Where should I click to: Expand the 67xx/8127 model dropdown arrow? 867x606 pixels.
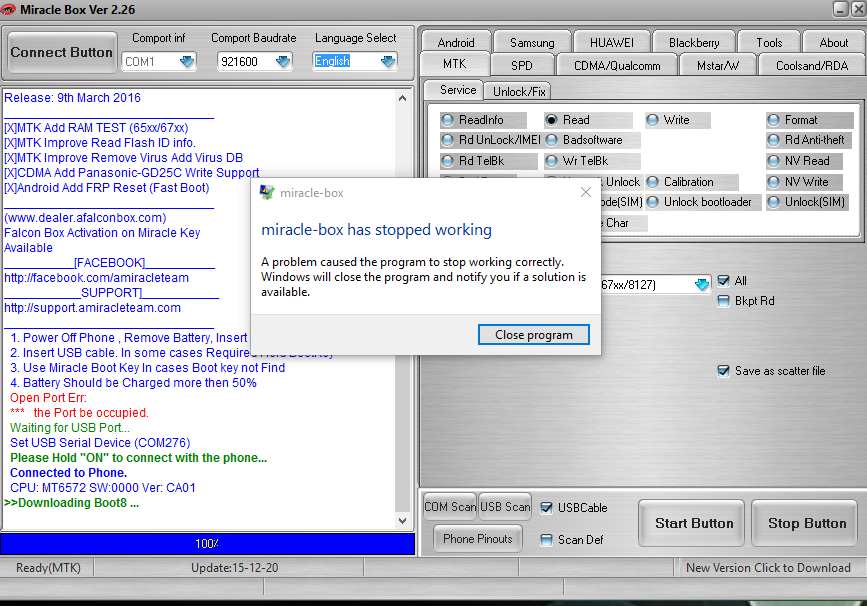(x=702, y=284)
